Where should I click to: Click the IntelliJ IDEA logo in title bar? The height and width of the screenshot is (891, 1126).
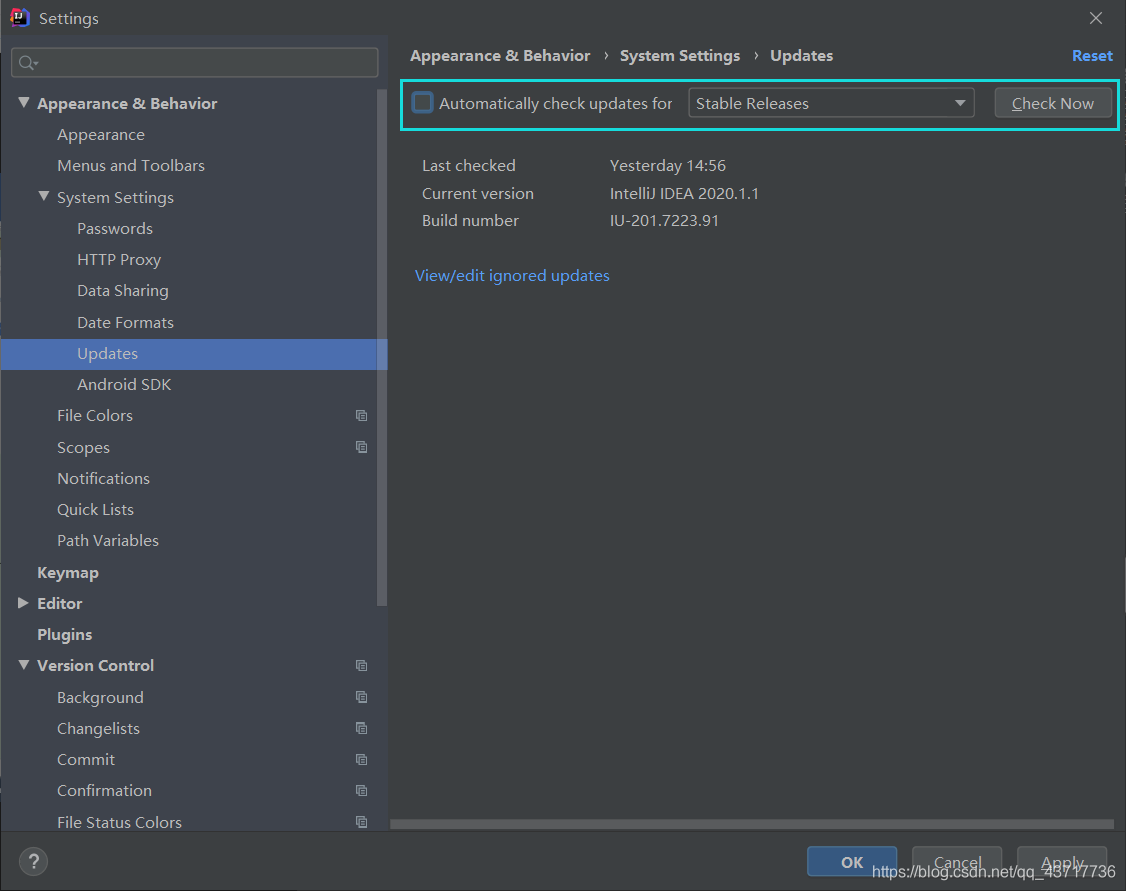coord(19,17)
